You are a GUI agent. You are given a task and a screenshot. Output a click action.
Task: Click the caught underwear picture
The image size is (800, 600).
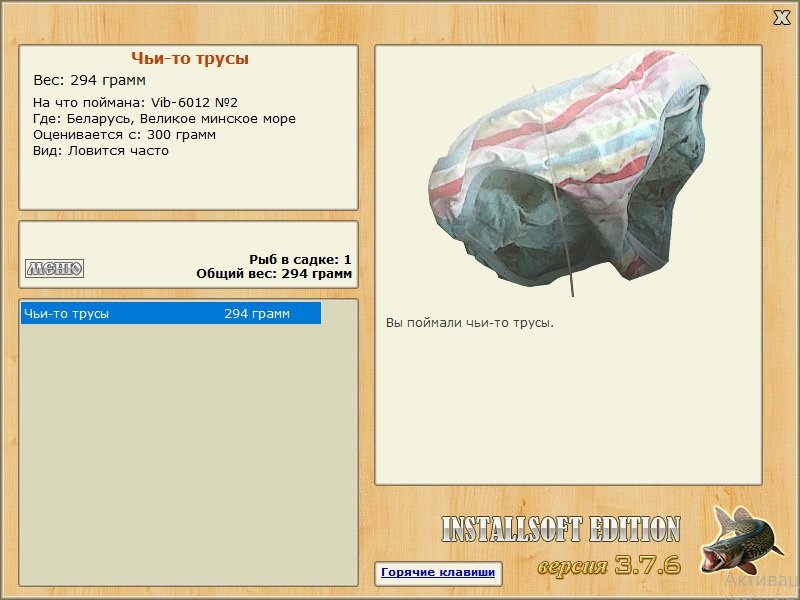pyautogui.click(x=569, y=173)
